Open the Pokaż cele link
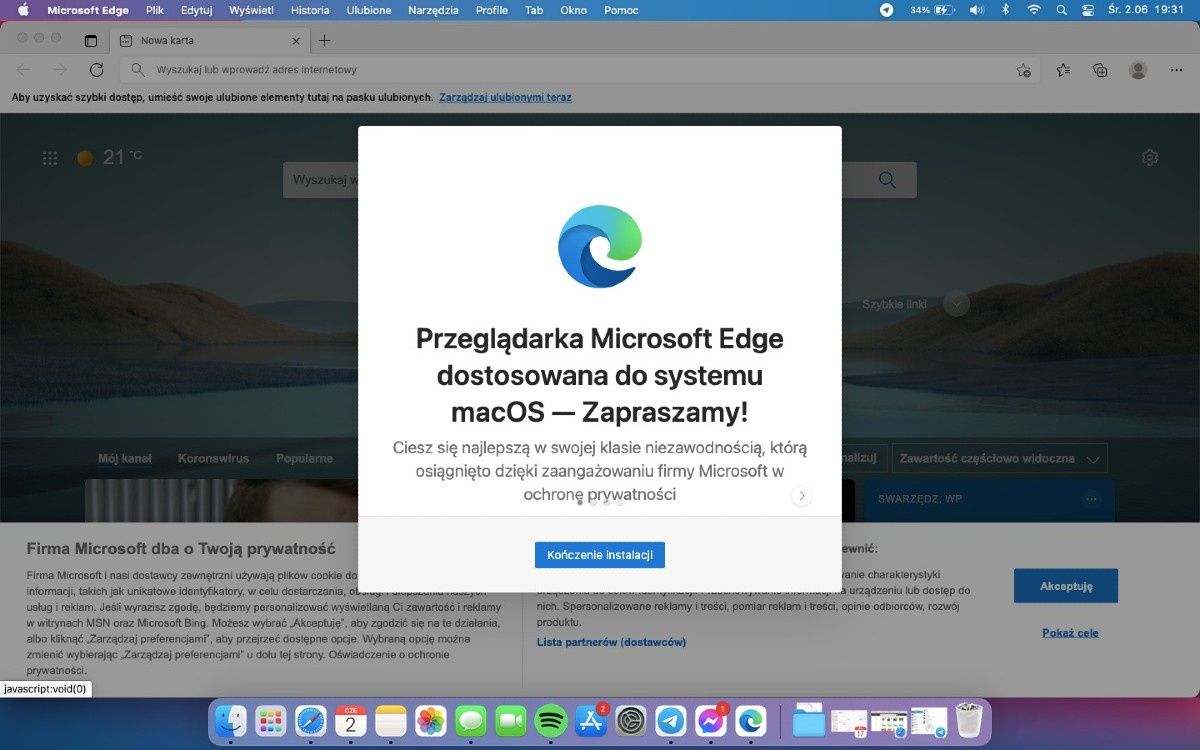Viewport: 1200px width, 750px height. 1070,633
